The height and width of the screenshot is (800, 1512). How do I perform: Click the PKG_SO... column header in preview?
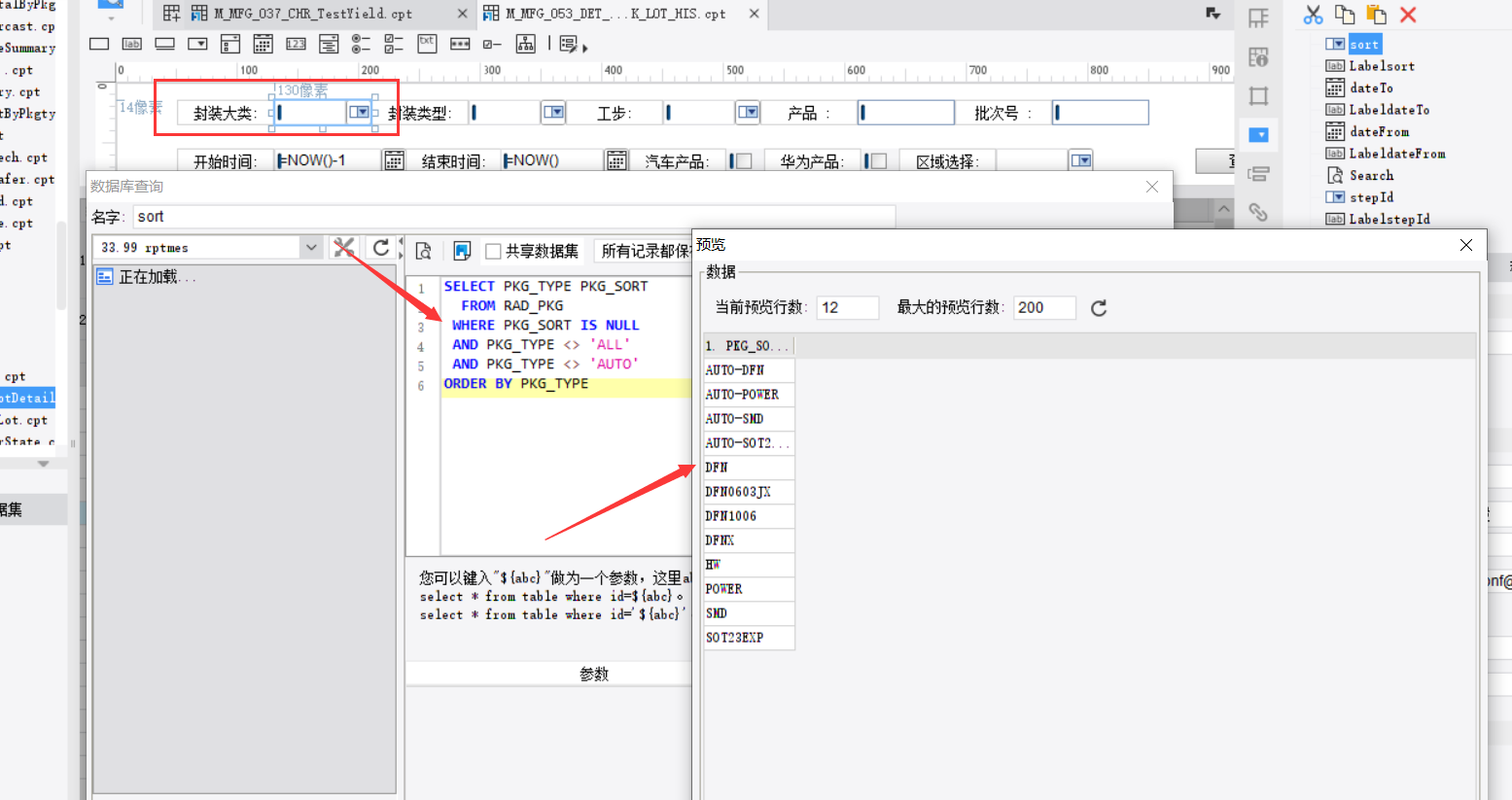[749, 346]
